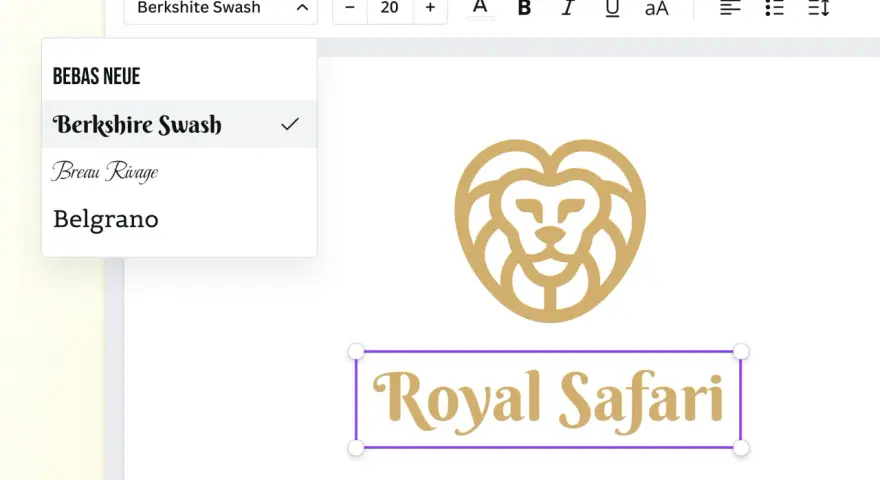Grab the bottom-right text box resize handle
The width and height of the screenshot is (880, 480).
click(x=741, y=448)
